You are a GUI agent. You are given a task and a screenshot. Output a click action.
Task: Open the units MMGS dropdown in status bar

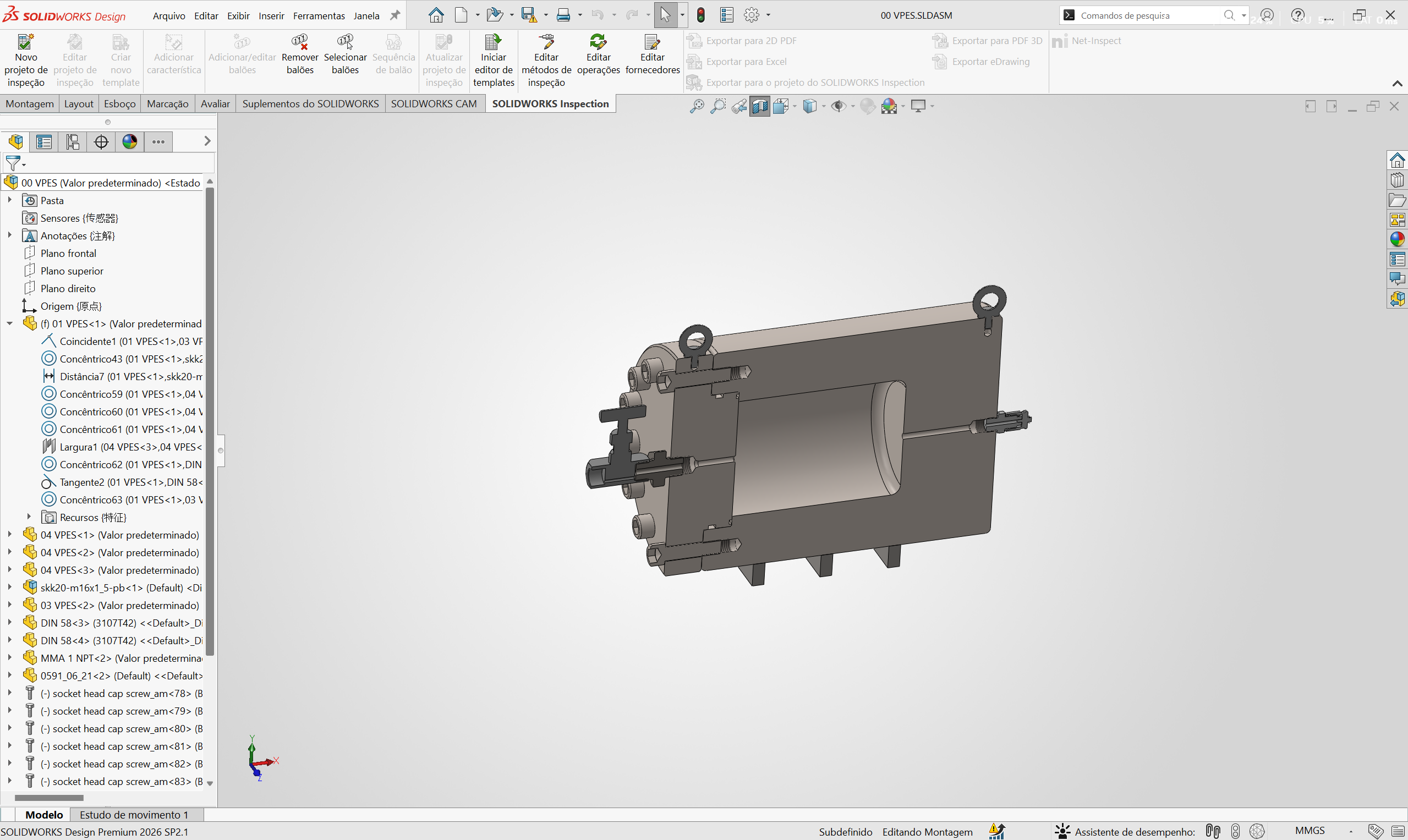coord(1351,832)
